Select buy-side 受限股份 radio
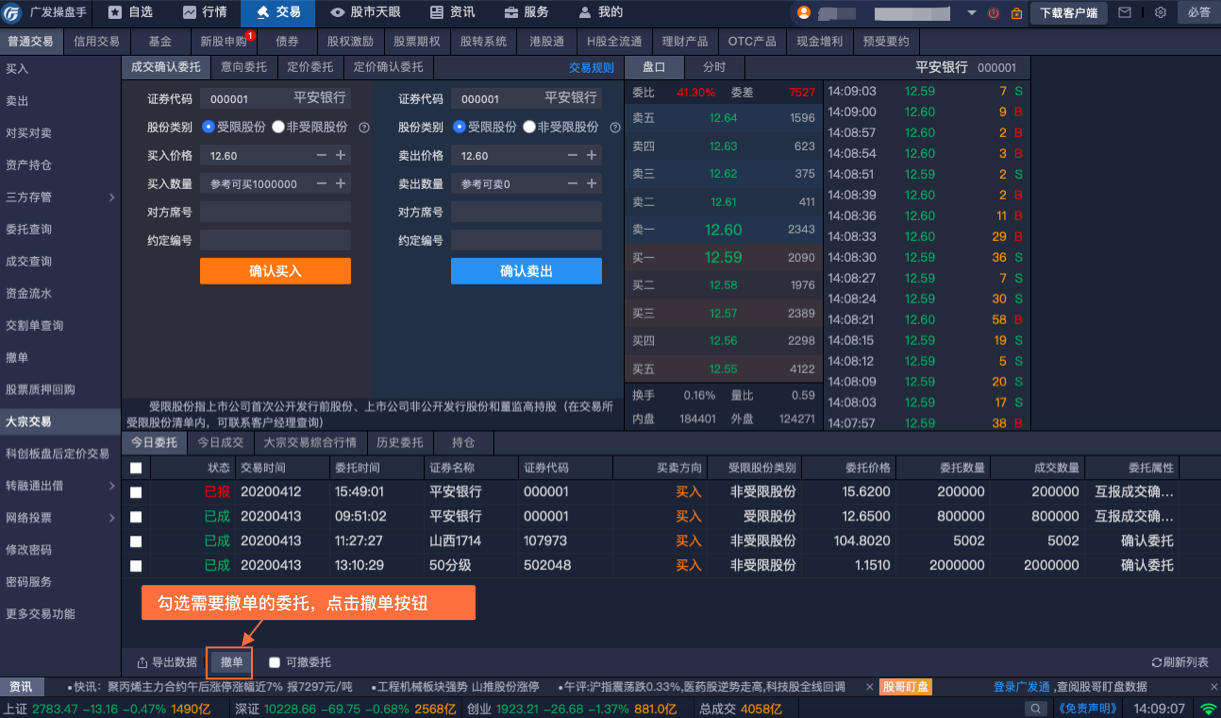This screenshot has height=718, width=1221. [x=209, y=127]
